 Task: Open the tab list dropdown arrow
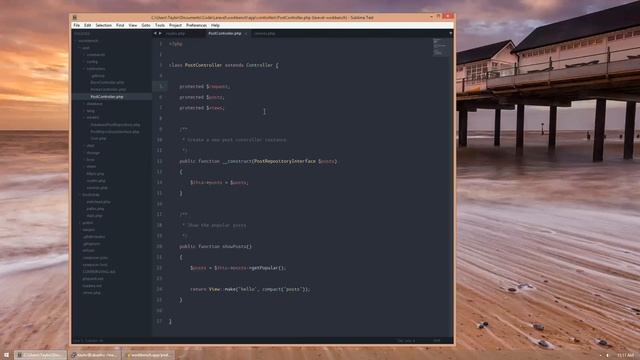(451, 33)
